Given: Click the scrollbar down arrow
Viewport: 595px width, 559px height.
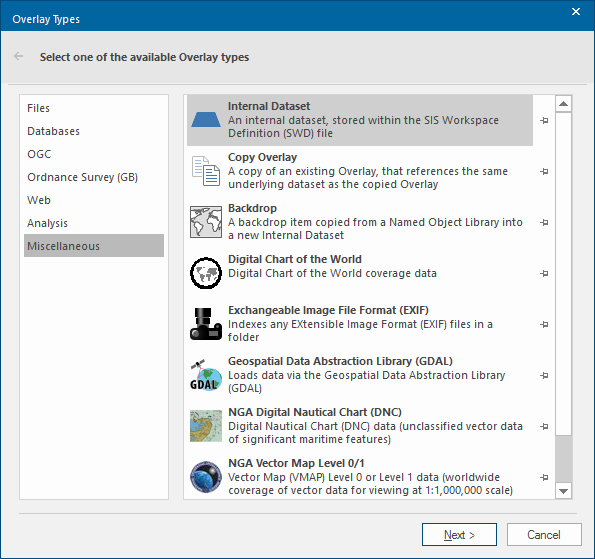Looking at the screenshot, I should click(x=564, y=491).
